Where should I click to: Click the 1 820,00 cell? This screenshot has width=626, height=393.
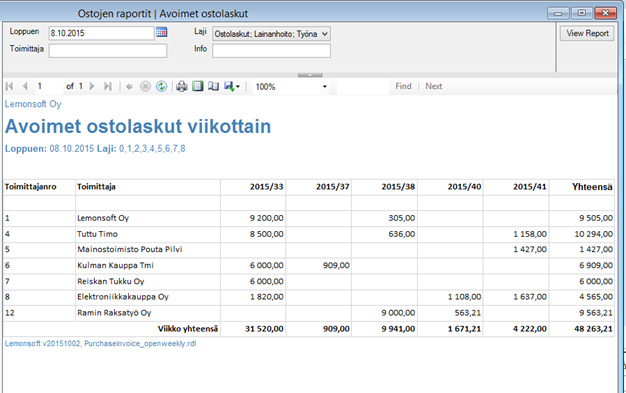(267, 297)
